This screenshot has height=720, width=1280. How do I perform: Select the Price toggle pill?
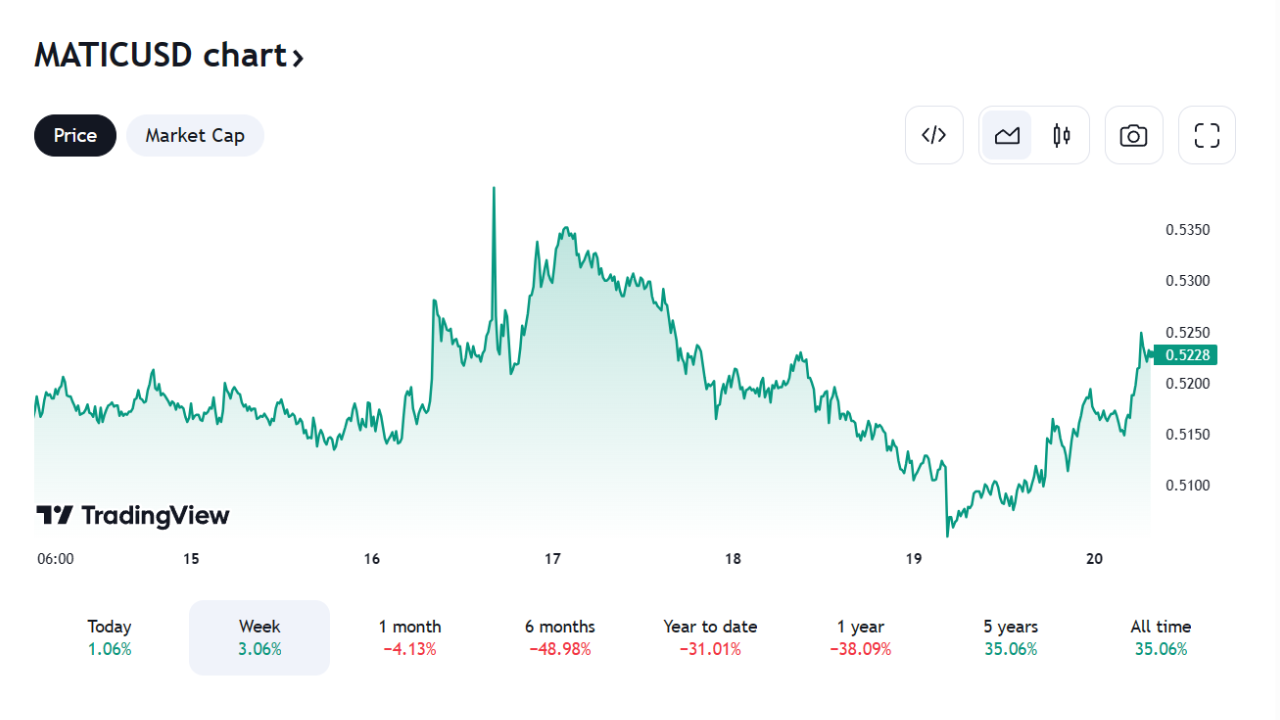(75, 135)
